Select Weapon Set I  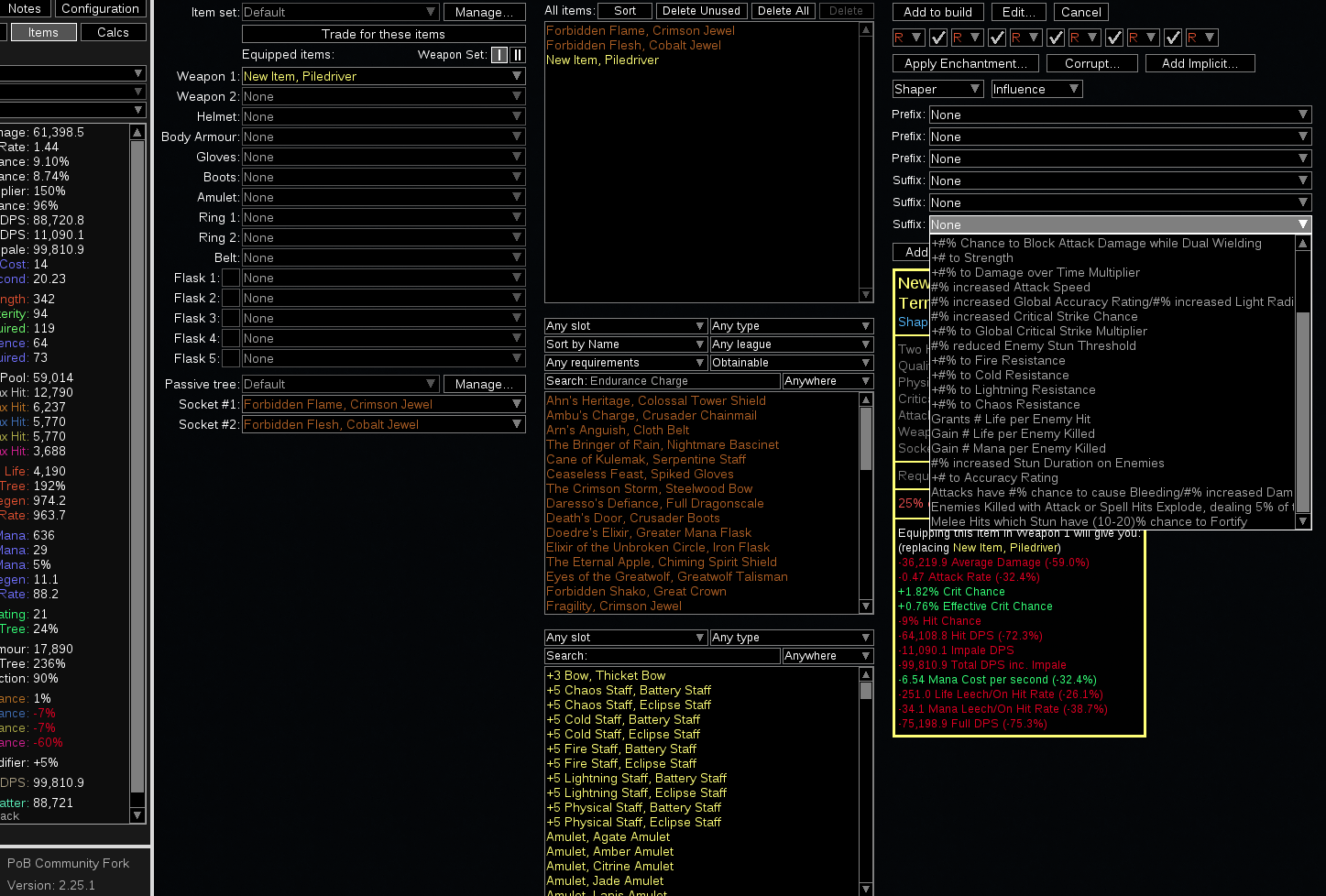click(x=499, y=55)
